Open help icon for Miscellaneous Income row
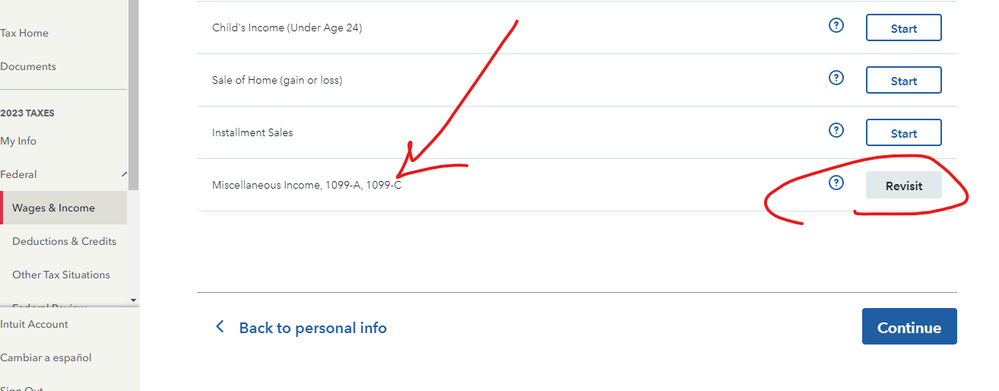Screen dimensions: 999x391 click(x=836, y=183)
